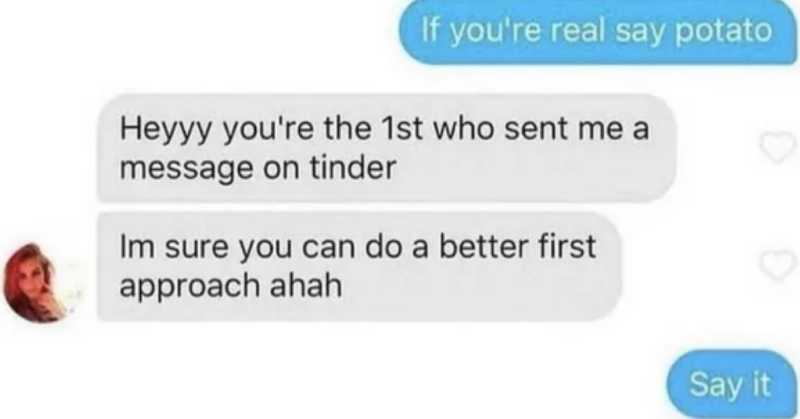Viewport: 800px width, 419px height.
Task: Tap the grey "message on tinder" bubble
Action: point(387,148)
